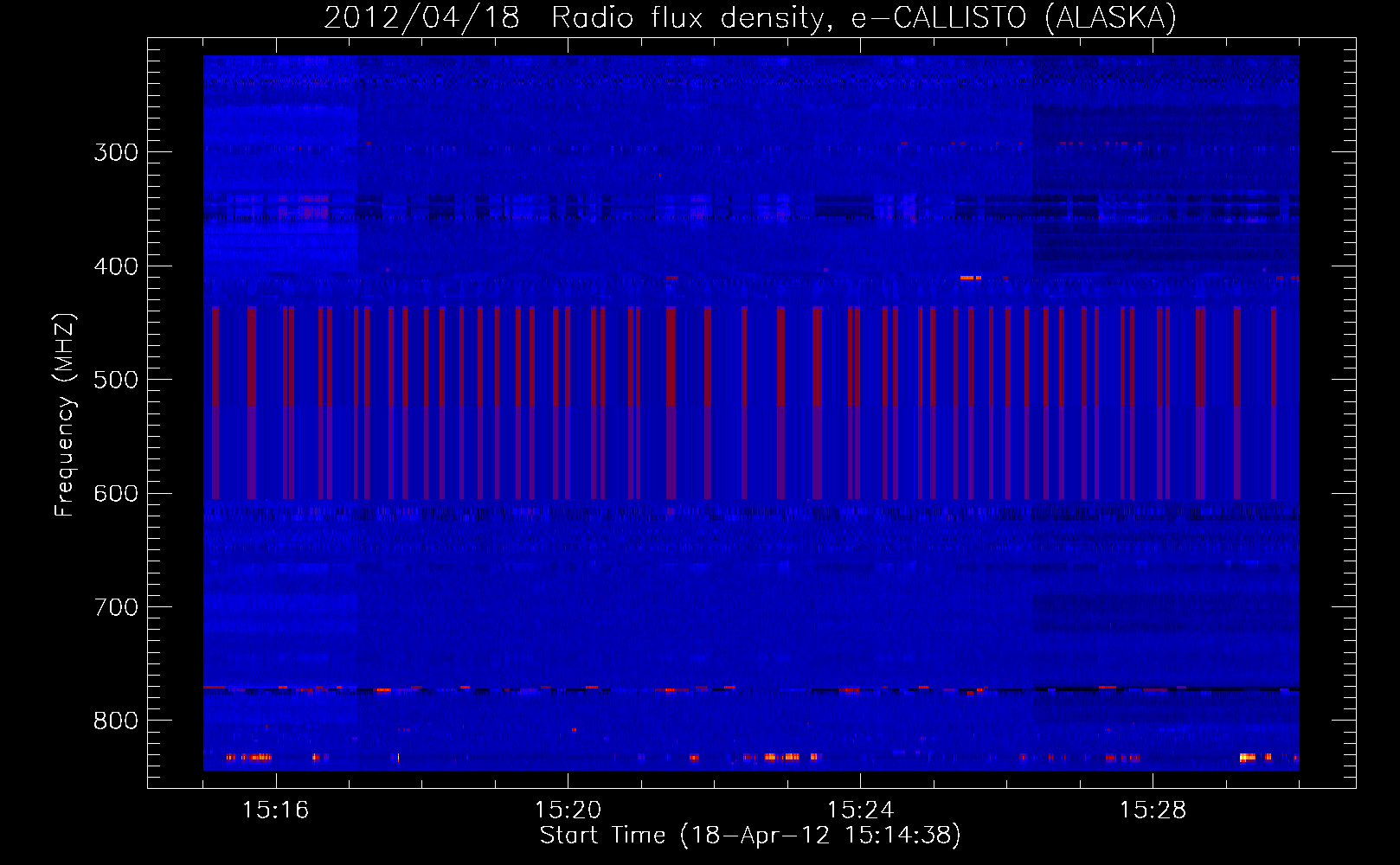The image size is (1400, 865).
Task: Select the 800 frequency tick label
Action: pos(116,721)
